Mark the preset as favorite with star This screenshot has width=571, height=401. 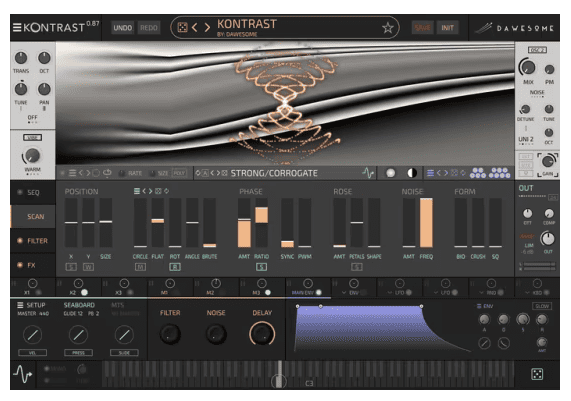(x=388, y=28)
